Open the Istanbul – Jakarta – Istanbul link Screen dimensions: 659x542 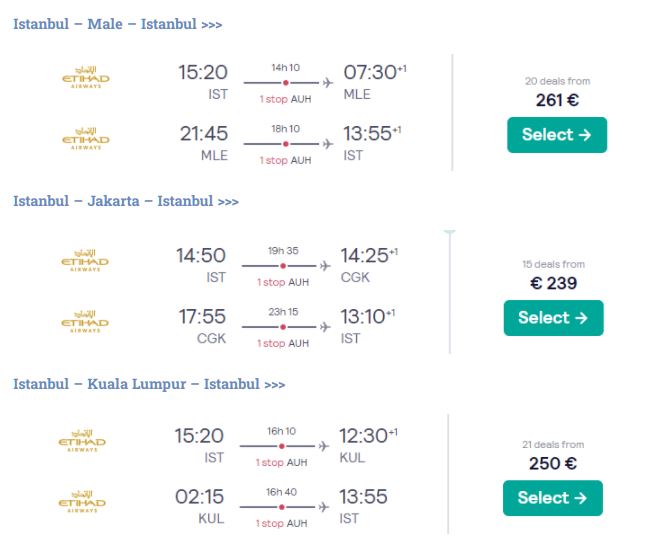[125, 201]
